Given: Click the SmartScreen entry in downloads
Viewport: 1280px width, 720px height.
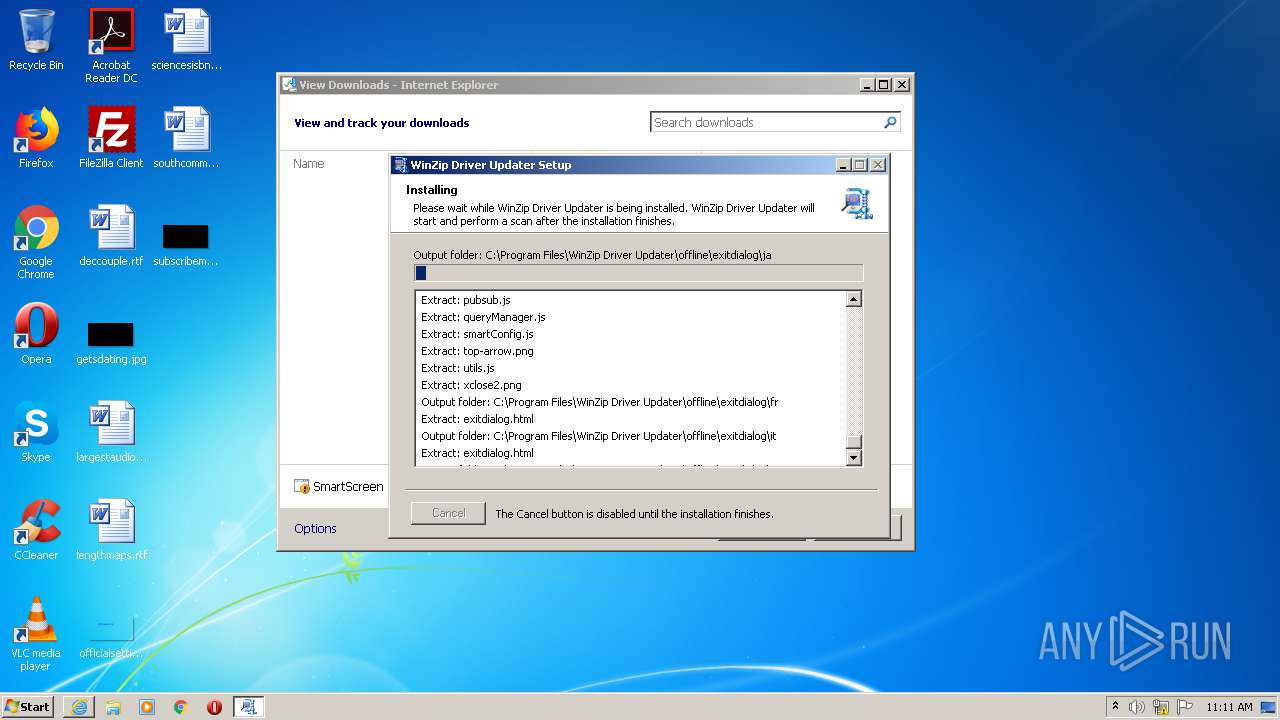Looking at the screenshot, I should [339, 487].
